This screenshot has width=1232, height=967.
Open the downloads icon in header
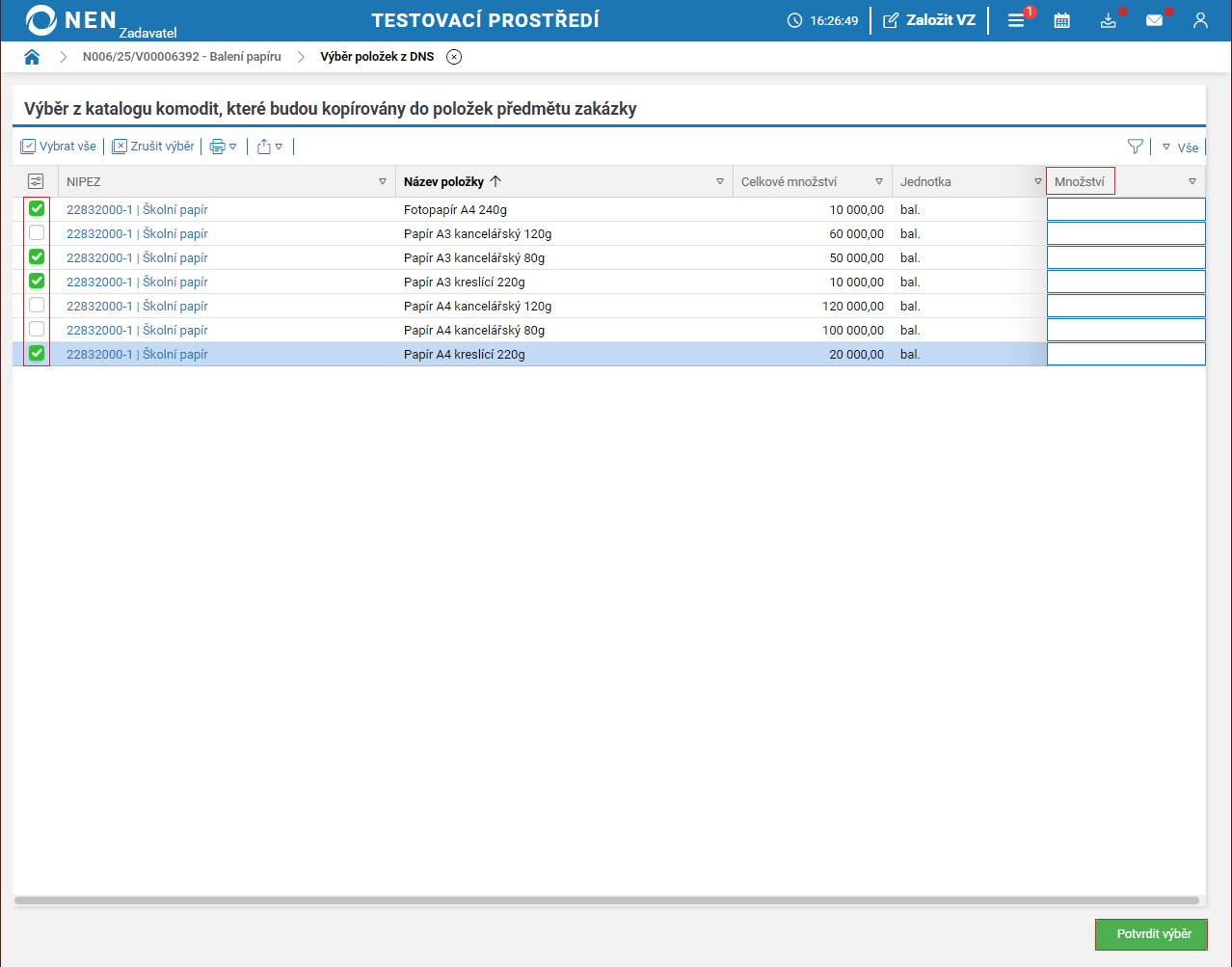click(1108, 20)
